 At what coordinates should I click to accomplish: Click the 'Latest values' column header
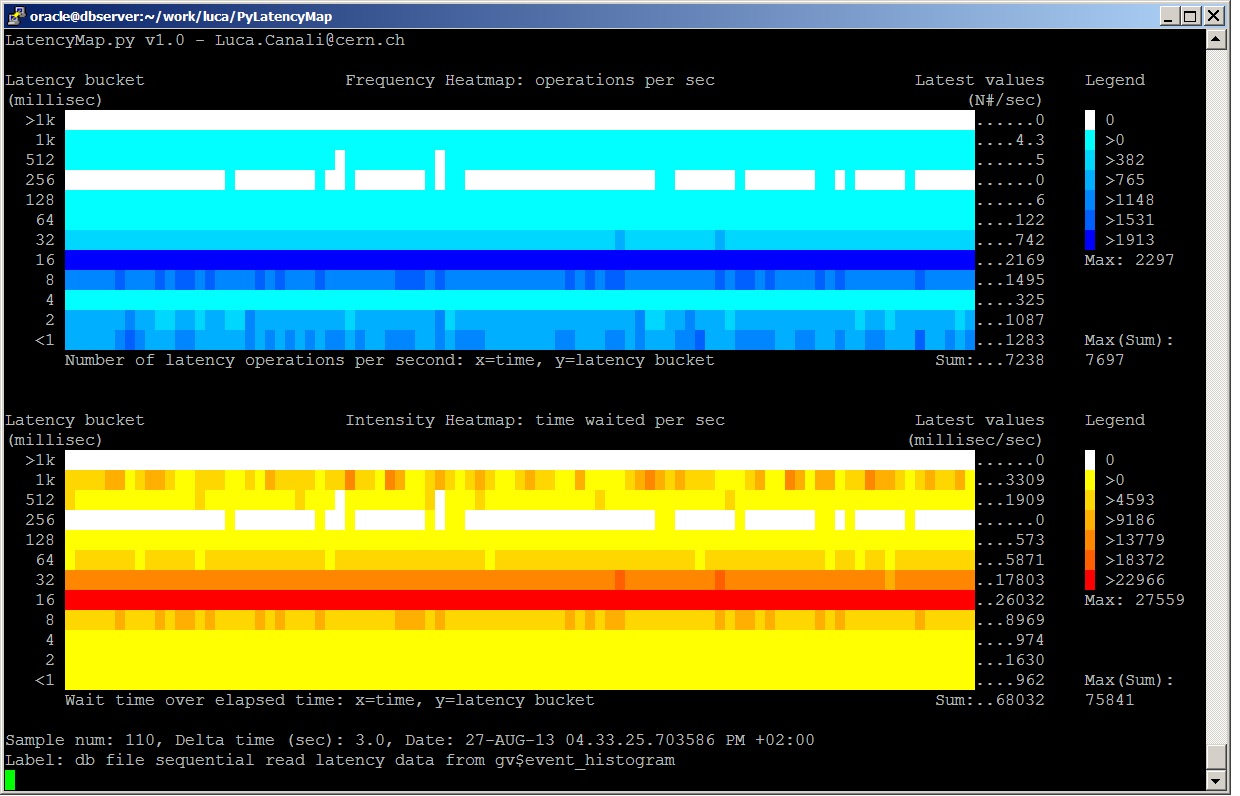click(979, 79)
